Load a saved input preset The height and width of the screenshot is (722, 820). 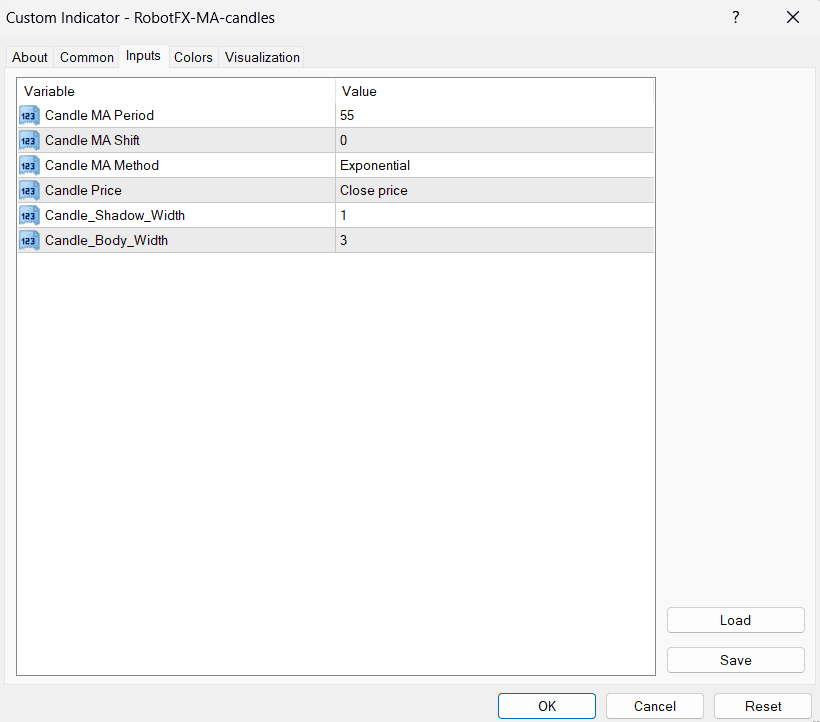point(735,620)
